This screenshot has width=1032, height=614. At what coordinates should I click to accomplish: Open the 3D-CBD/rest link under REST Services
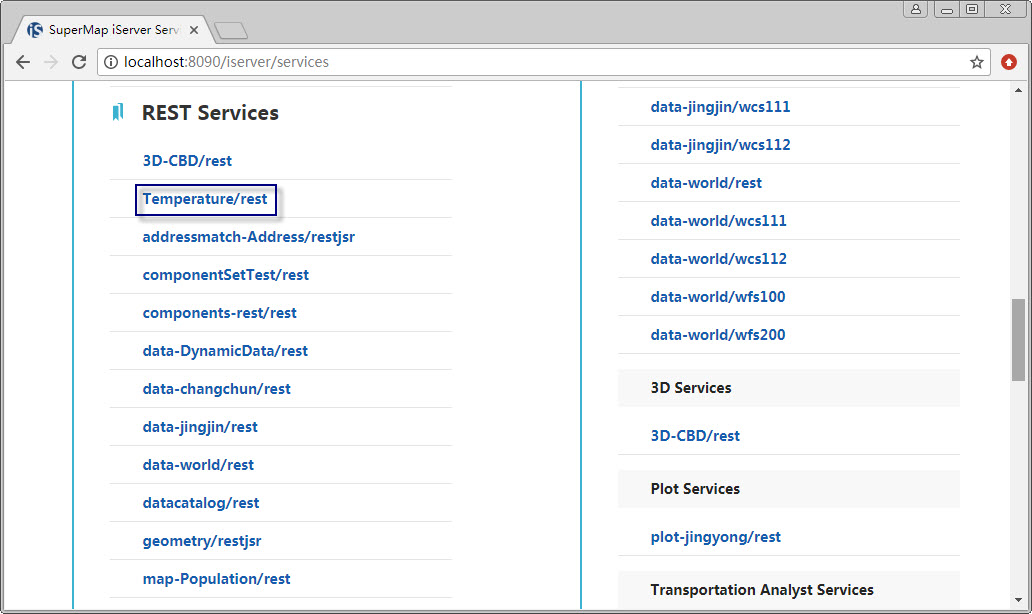click(187, 161)
